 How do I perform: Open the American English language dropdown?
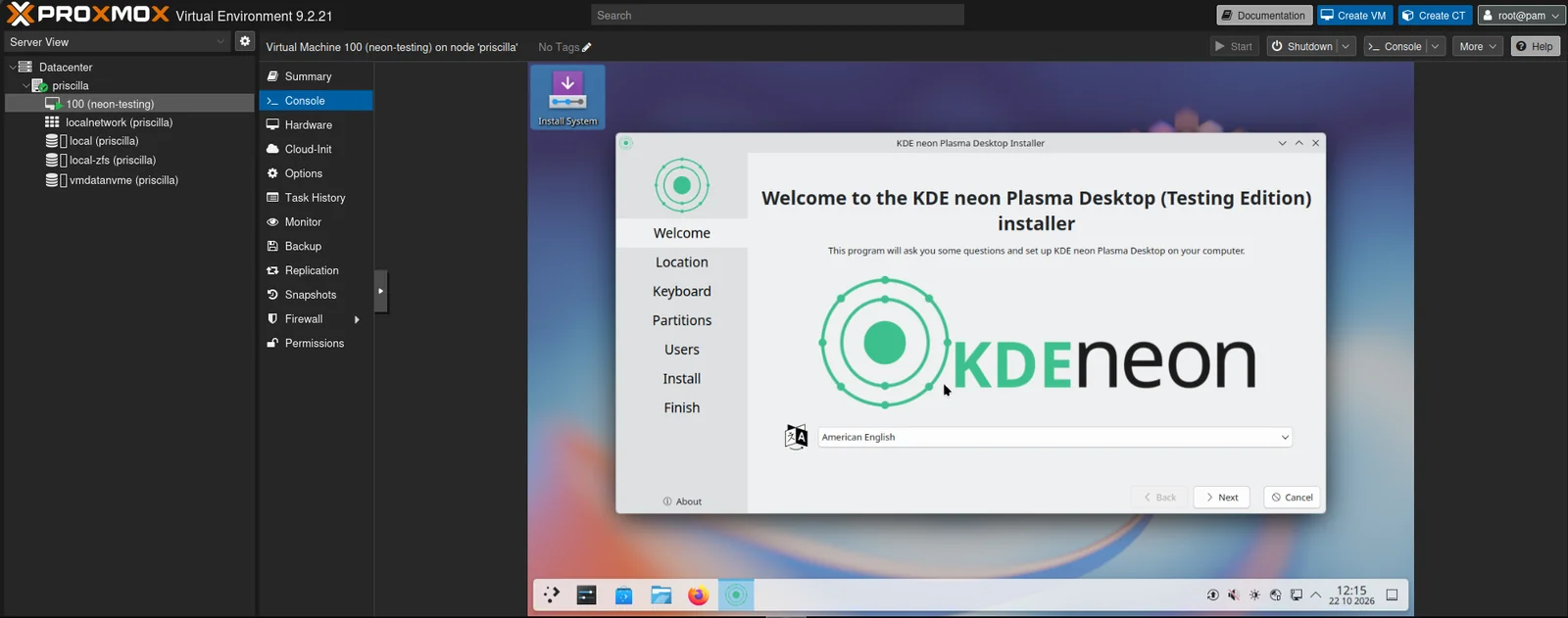coord(1054,437)
